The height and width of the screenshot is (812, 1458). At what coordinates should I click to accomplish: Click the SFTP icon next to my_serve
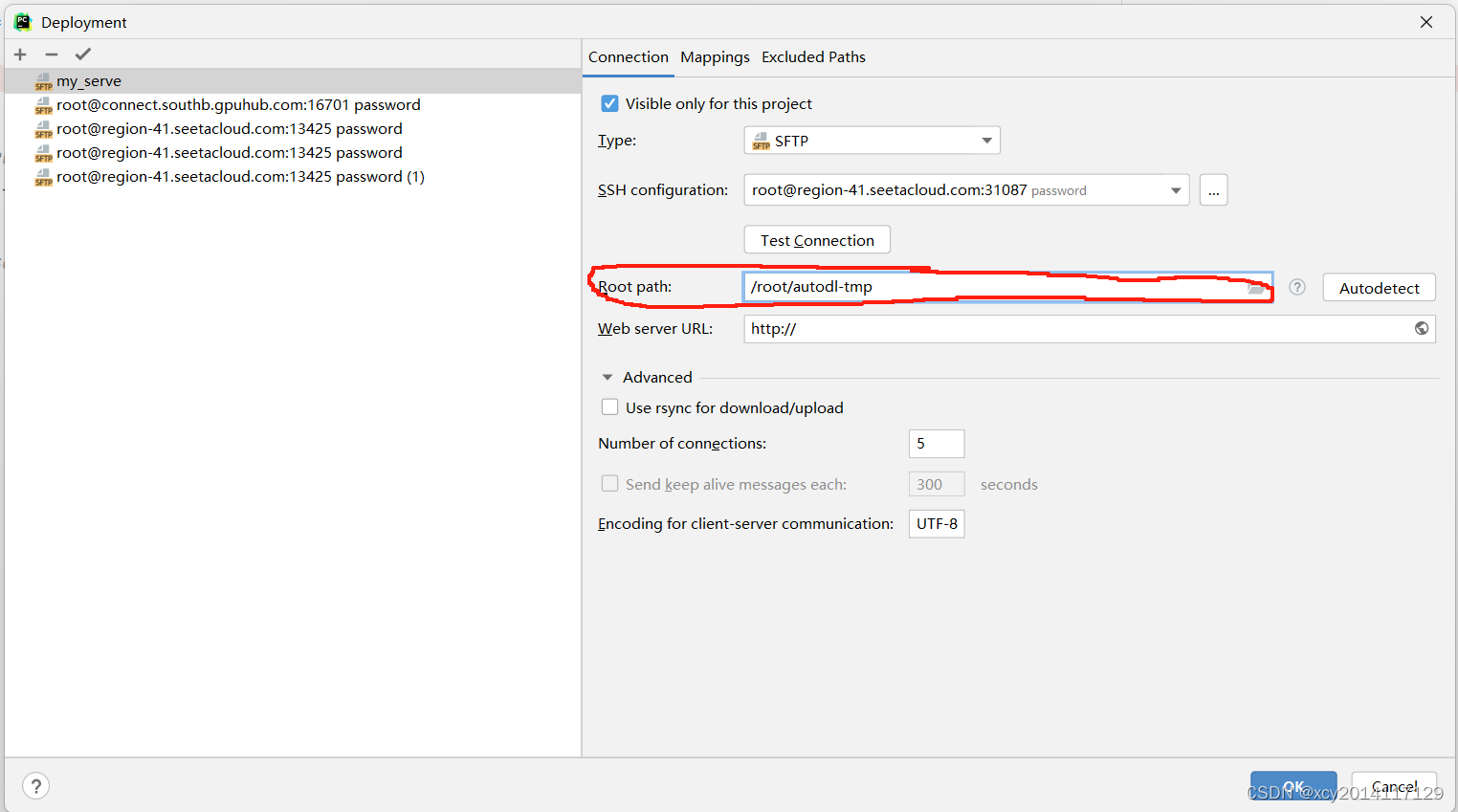tap(43, 80)
